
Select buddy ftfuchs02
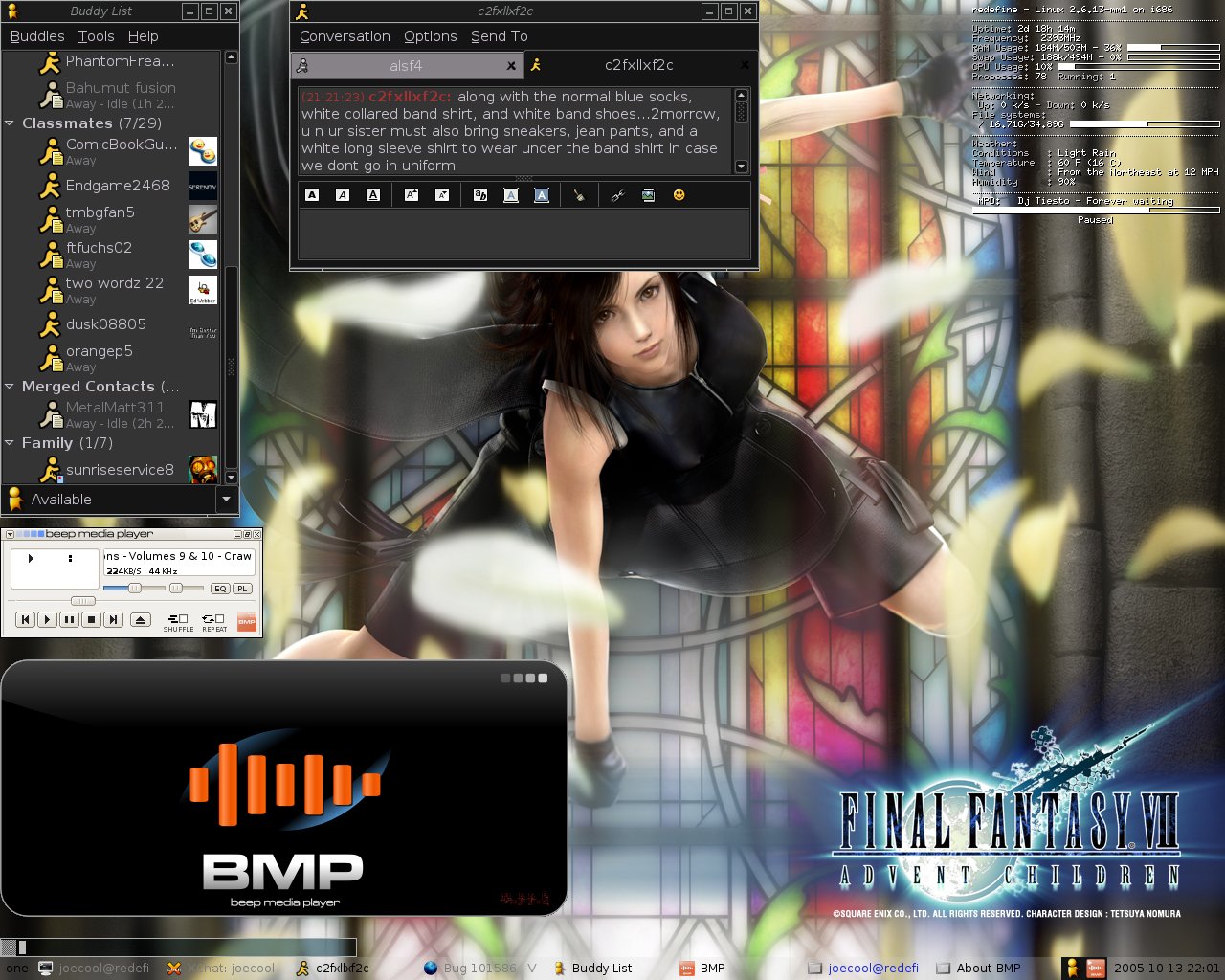click(112, 255)
